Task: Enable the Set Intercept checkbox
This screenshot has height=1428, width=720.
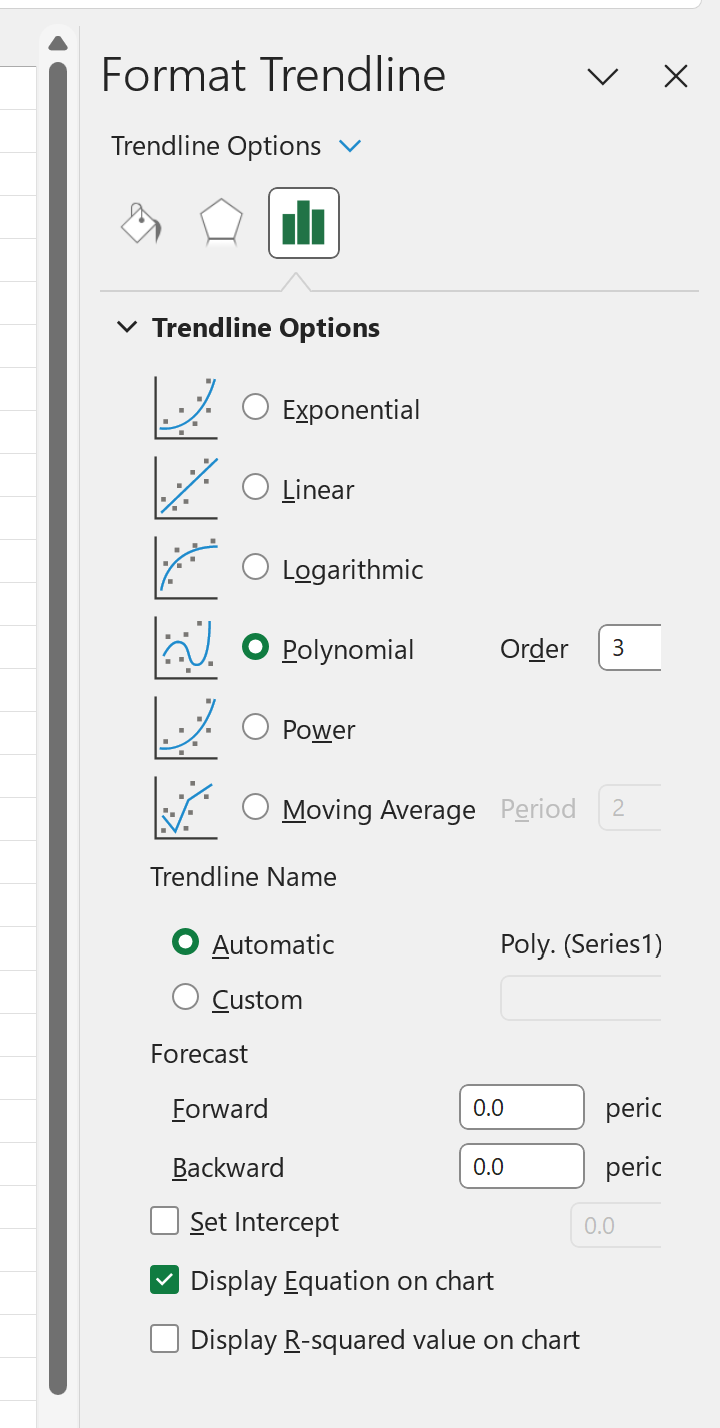Action: tap(164, 1221)
